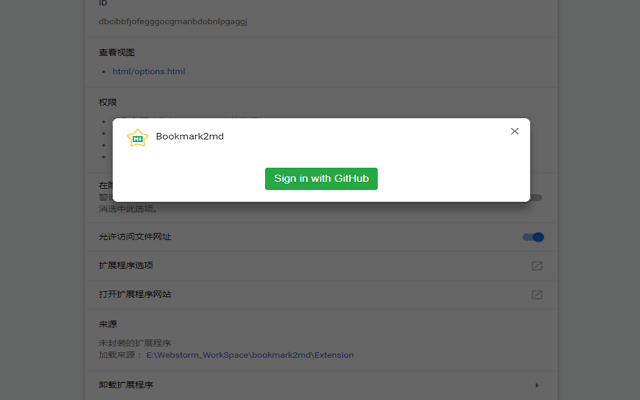Click the 扩展程序选项 row label
Viewport: 640px width, 400px height.
[126, 265]
